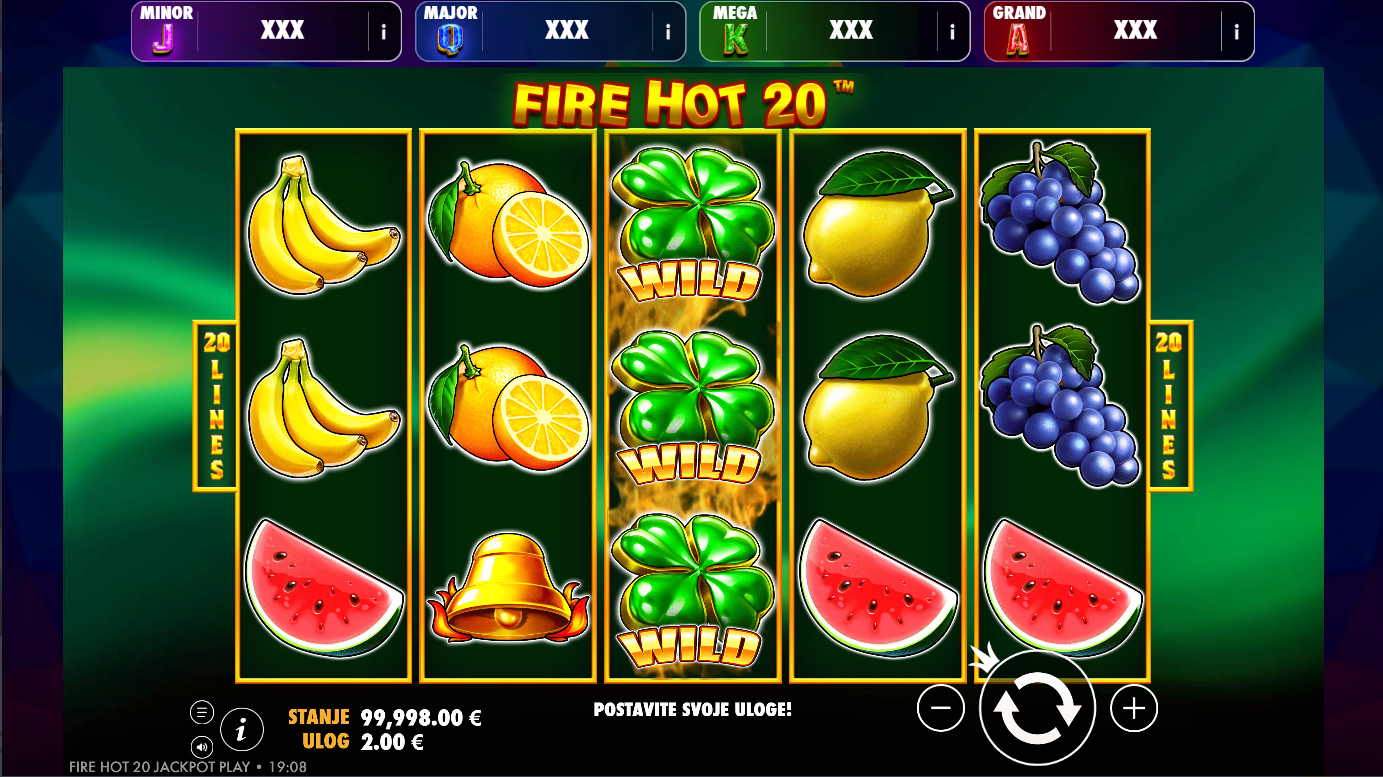Image resolution: width=1383 pixels, height=777 pixels.
Task: Click the Grand A jackpot panel
Action: (1119, 32)
